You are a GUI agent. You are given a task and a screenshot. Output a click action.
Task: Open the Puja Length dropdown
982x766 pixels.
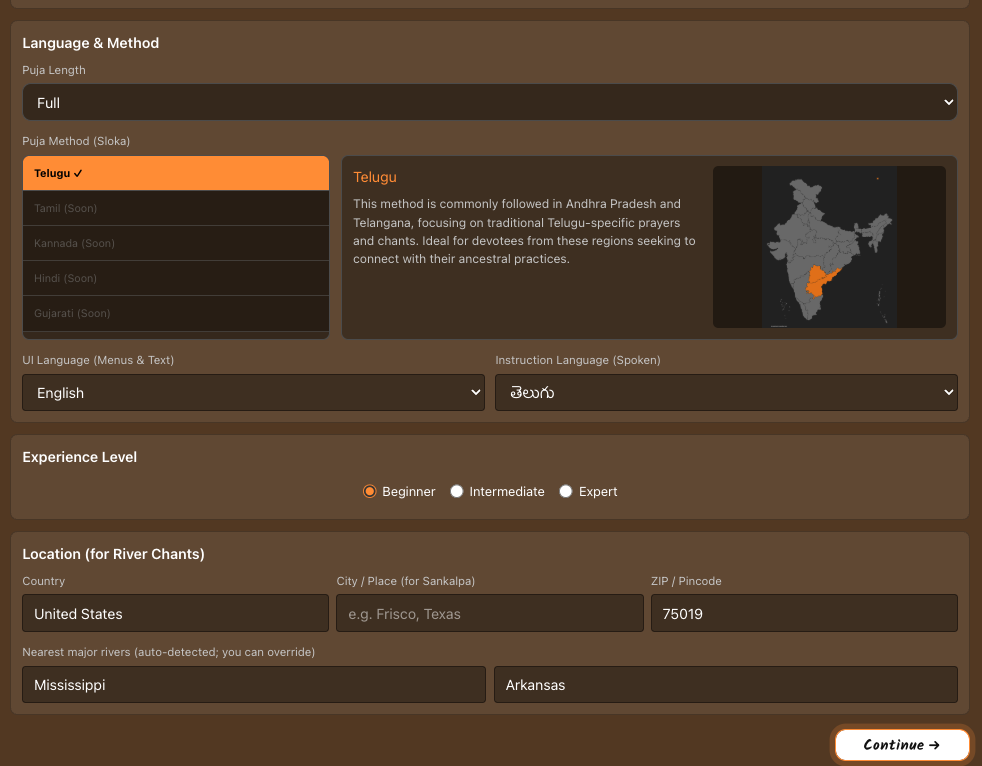[490, 102]
